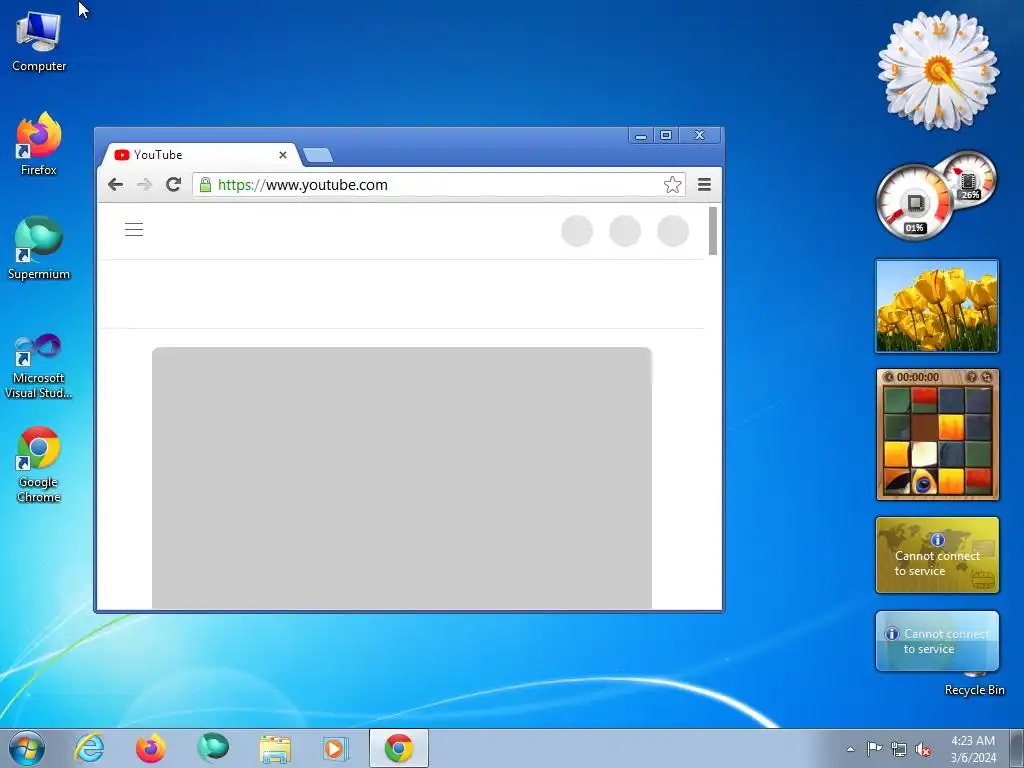Click the green padlock security icon
Image resolution: width=1024 pixels, height=768 pixels.
point(205,185)
